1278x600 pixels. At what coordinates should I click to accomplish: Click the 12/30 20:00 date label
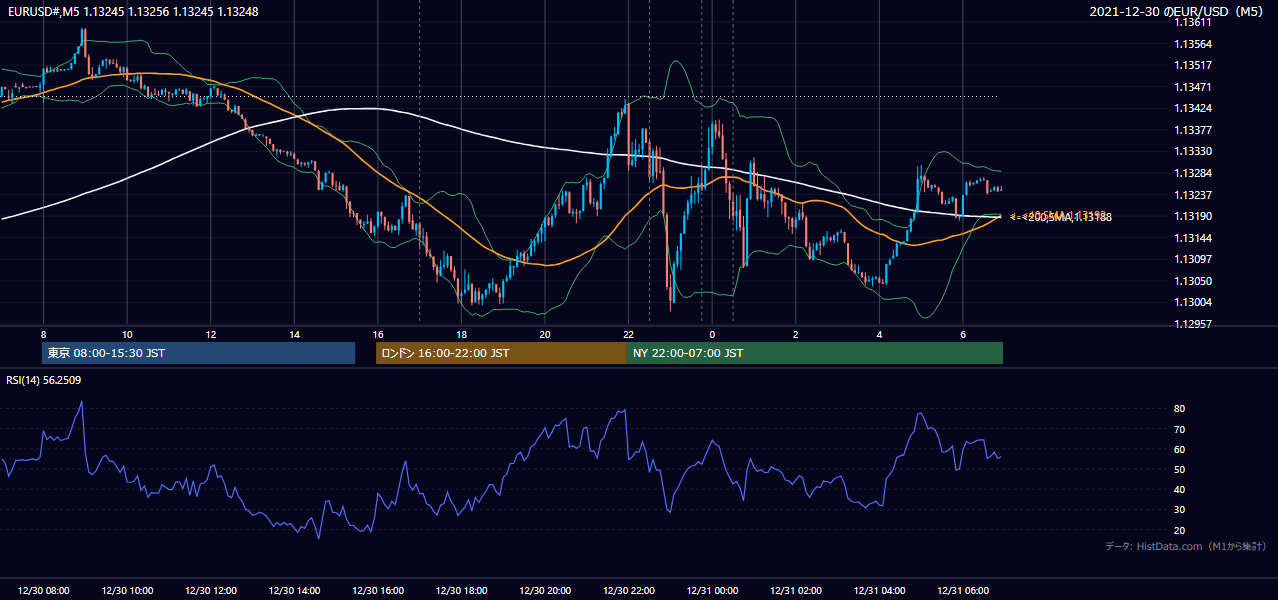(x=545, y=591)
